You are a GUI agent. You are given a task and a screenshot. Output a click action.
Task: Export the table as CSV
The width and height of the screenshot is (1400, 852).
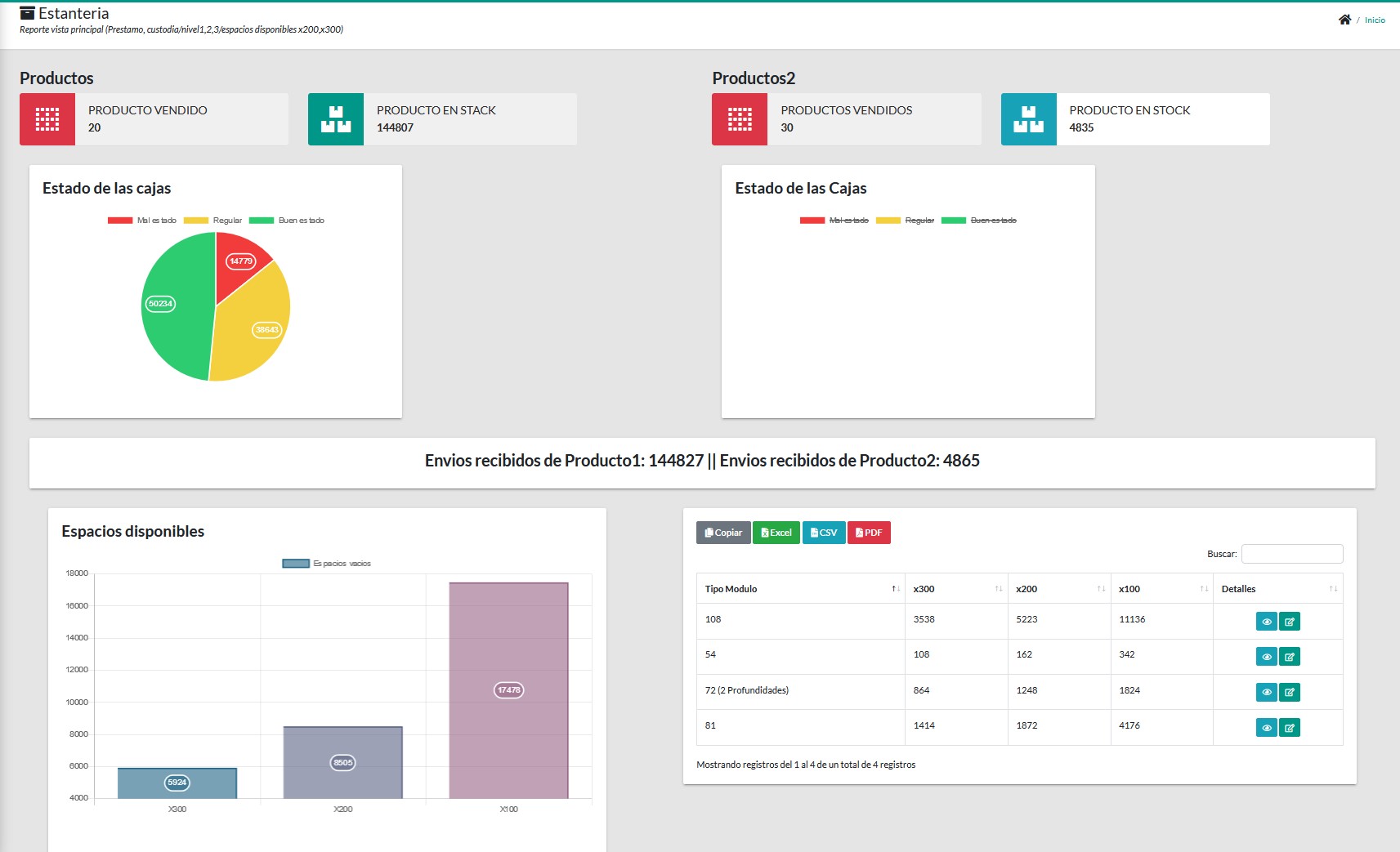click(x=824, y=533)
